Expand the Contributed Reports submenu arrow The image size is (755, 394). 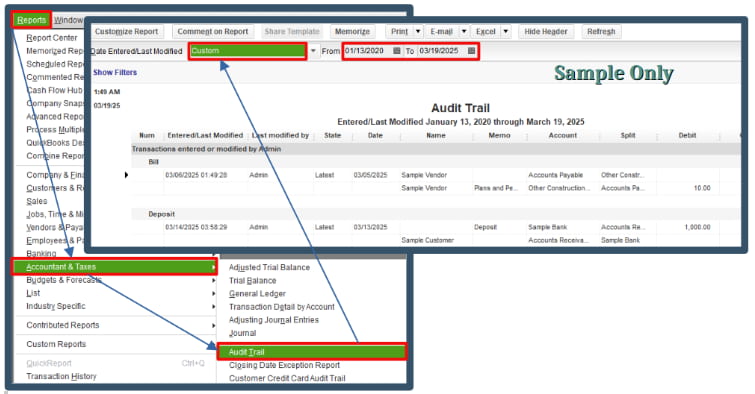(x=213, y=326)
